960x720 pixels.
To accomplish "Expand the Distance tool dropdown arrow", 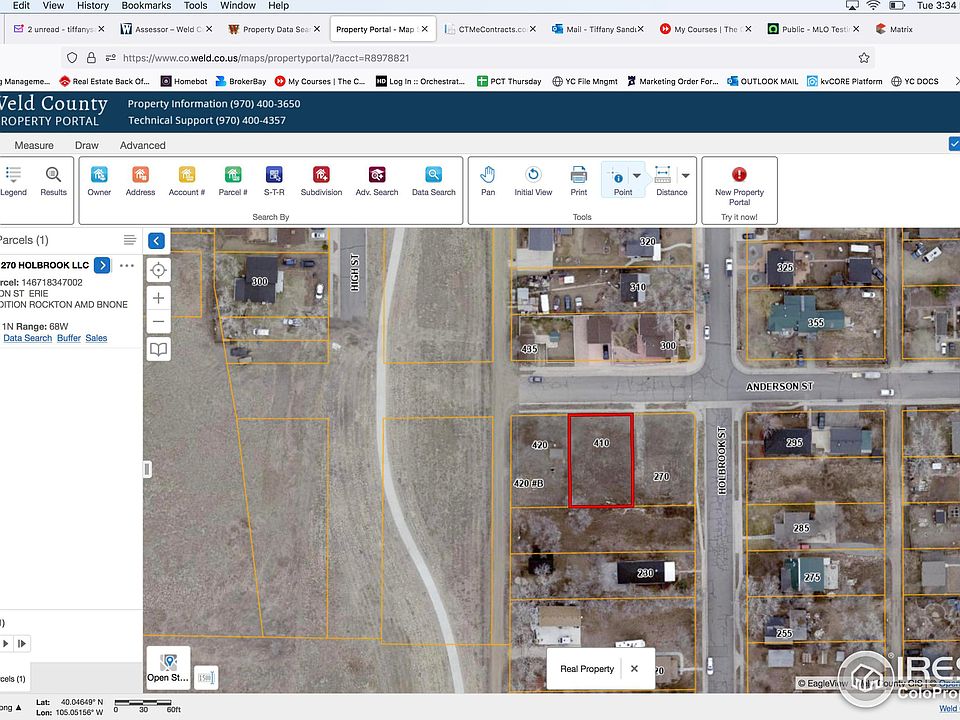I will click(x=685, y=176).
